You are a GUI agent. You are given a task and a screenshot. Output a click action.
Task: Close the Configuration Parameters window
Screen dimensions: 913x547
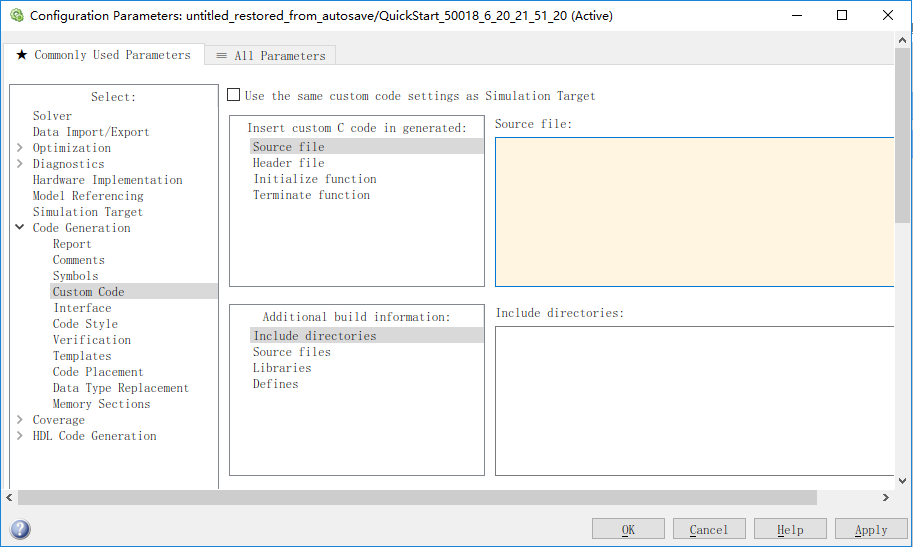[888, 15]
